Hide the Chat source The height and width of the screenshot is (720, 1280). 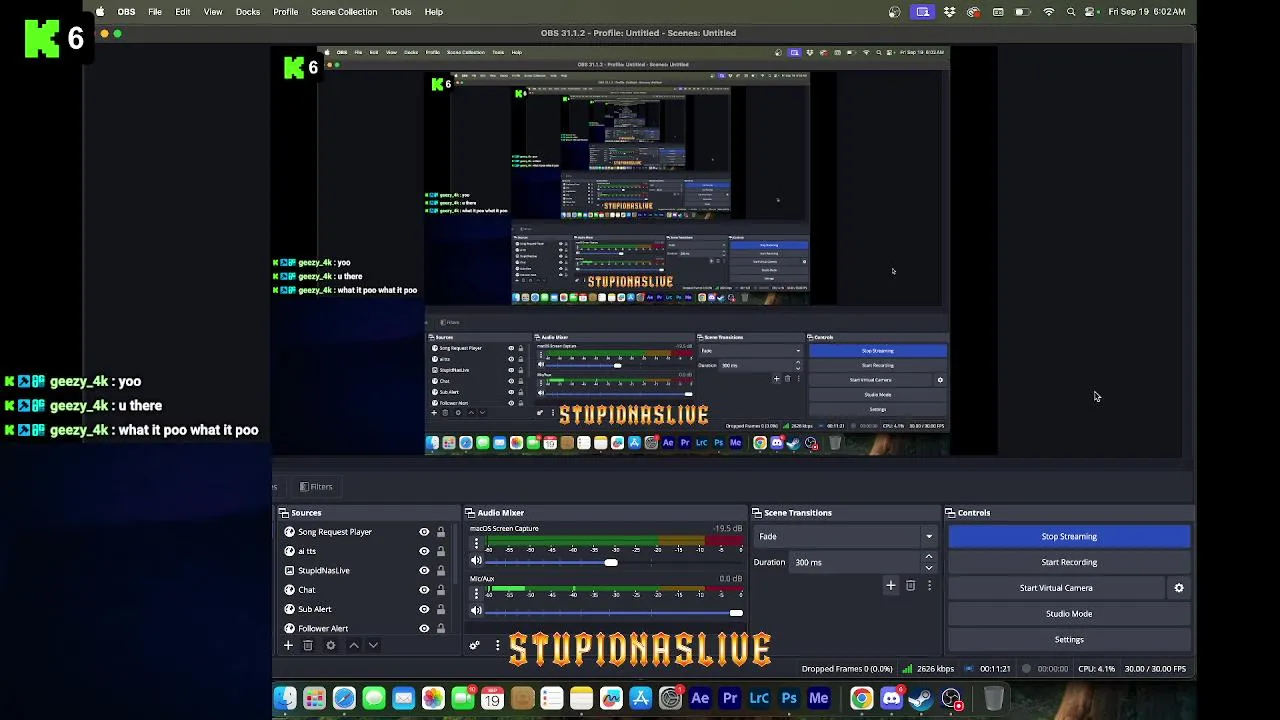[424, 590]
